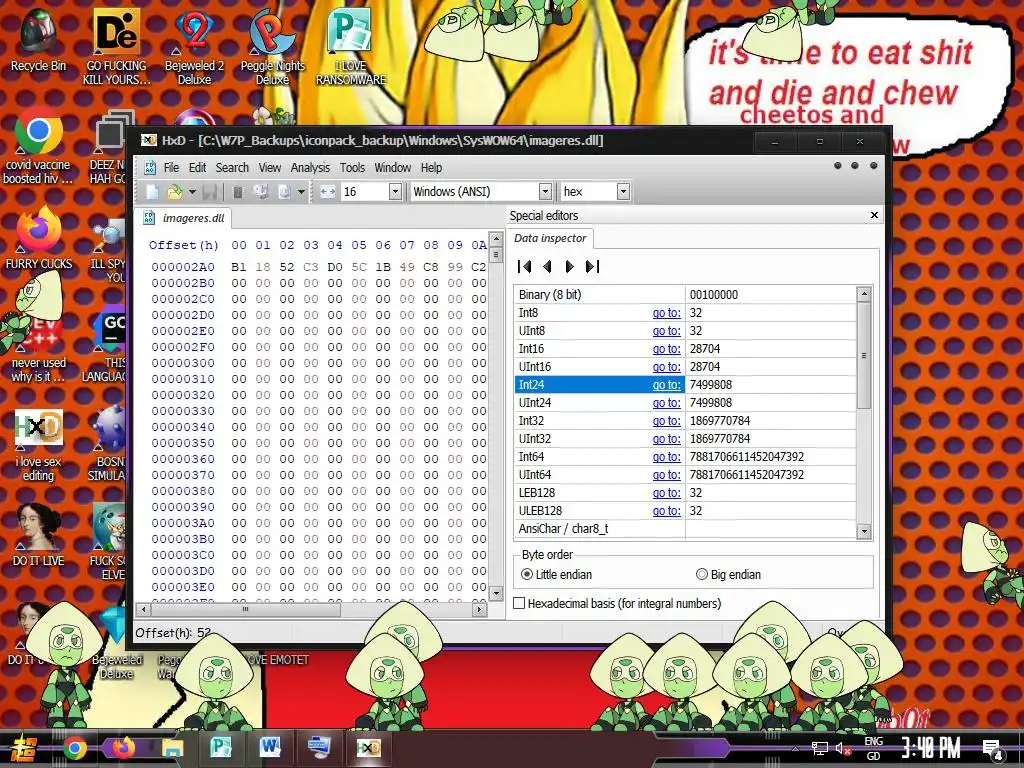Open the Tools menu
1024x768 pixels.
pyautogui.click(x=352, y=168)
